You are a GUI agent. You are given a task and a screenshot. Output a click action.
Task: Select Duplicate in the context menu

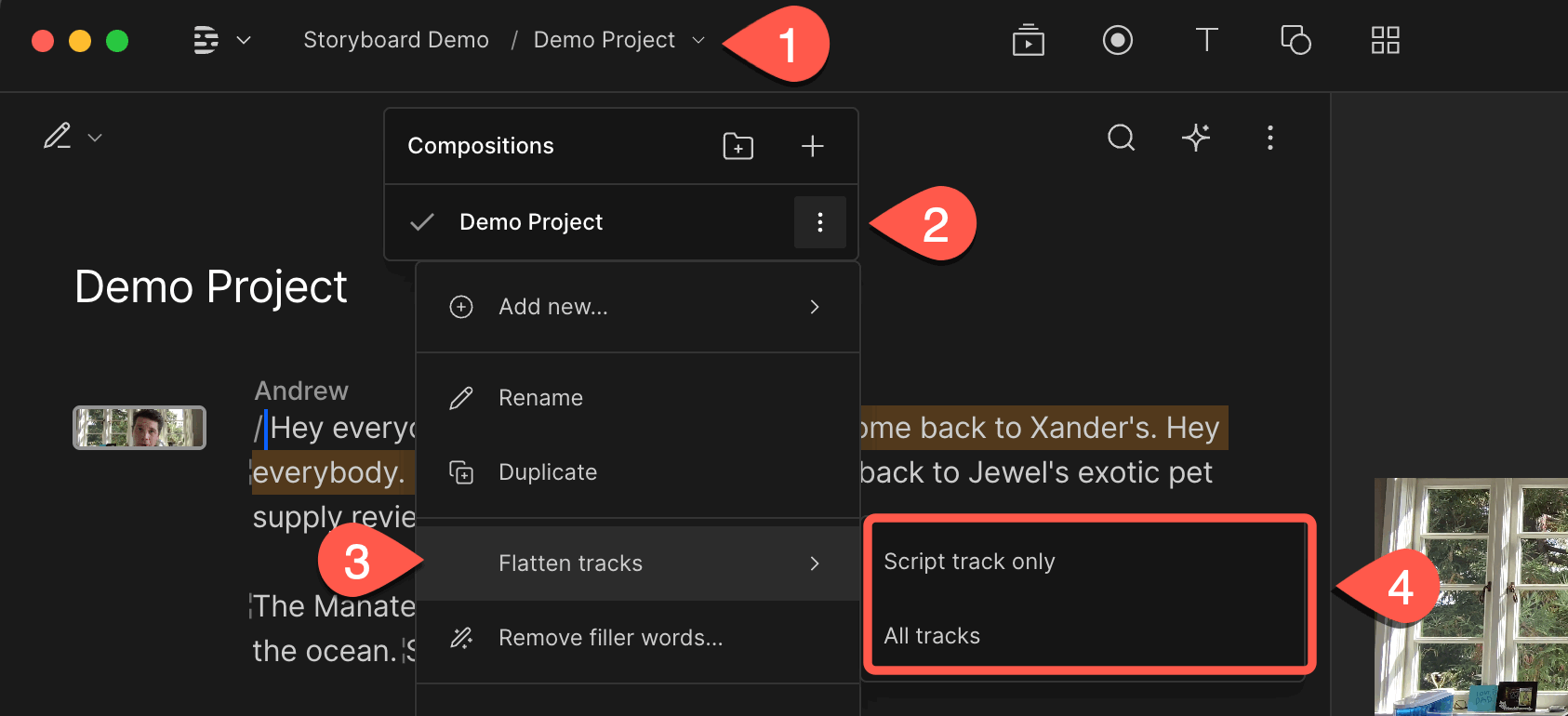(637, 472)
